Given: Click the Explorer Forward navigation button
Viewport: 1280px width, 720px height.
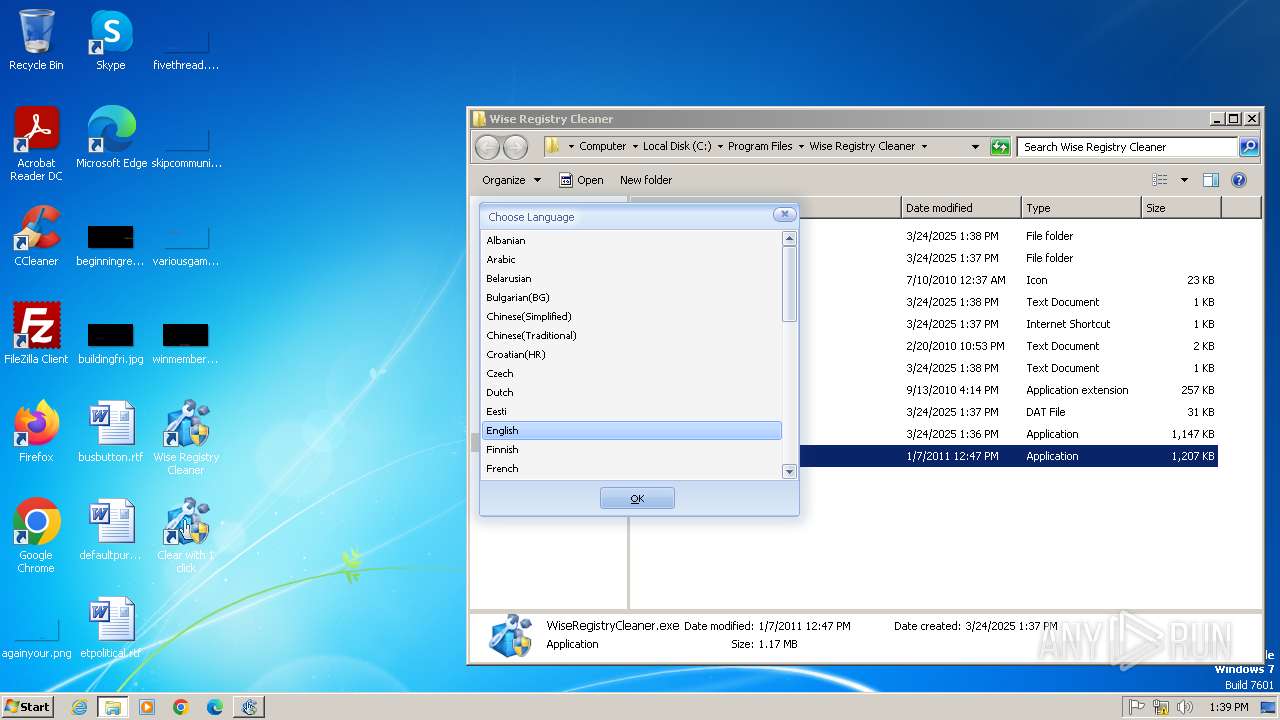Looking at the screenshot, I should (x=515, y=147).
